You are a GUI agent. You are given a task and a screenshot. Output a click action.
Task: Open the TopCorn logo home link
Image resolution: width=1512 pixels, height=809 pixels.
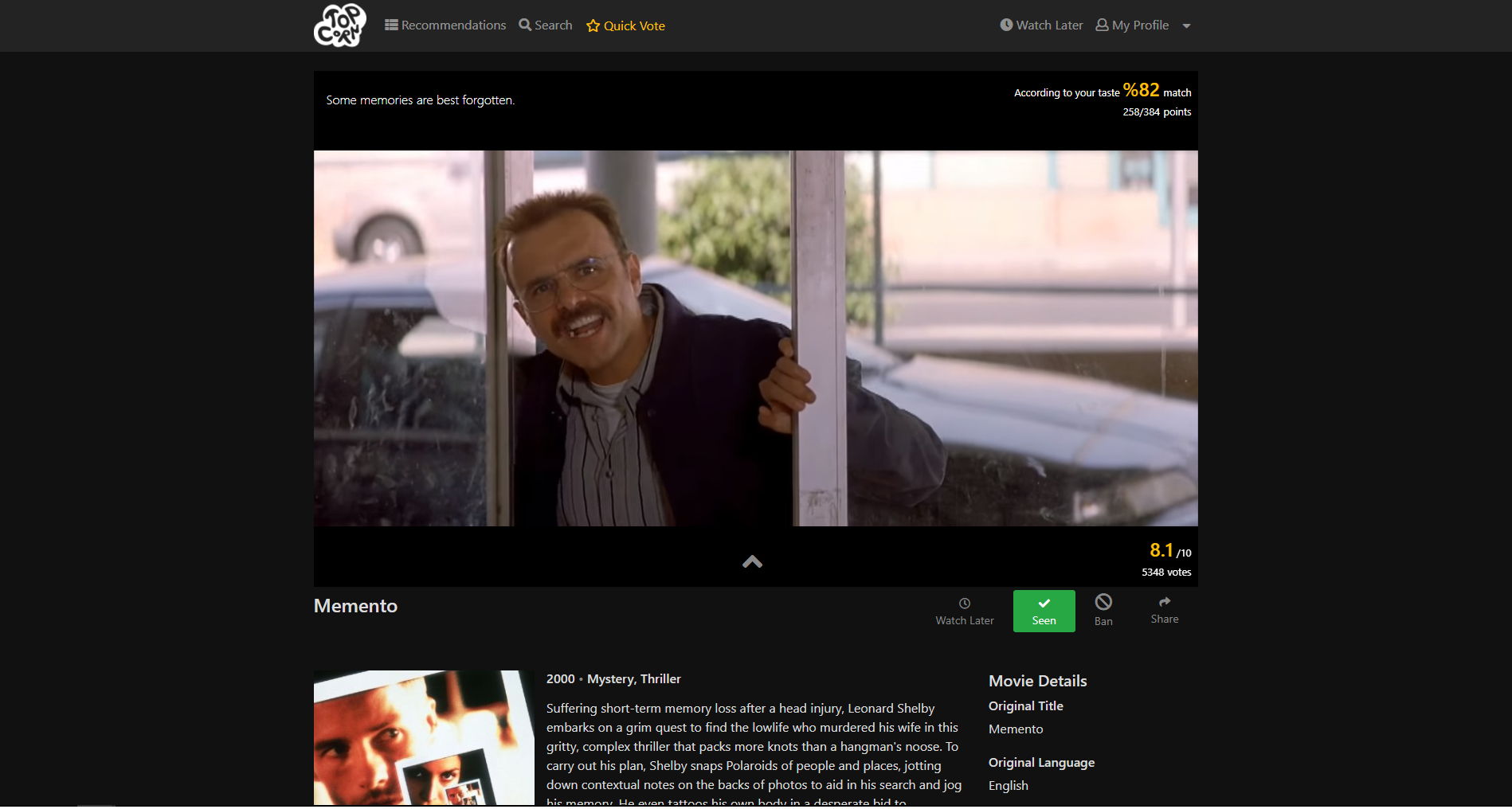click(340, 25)
